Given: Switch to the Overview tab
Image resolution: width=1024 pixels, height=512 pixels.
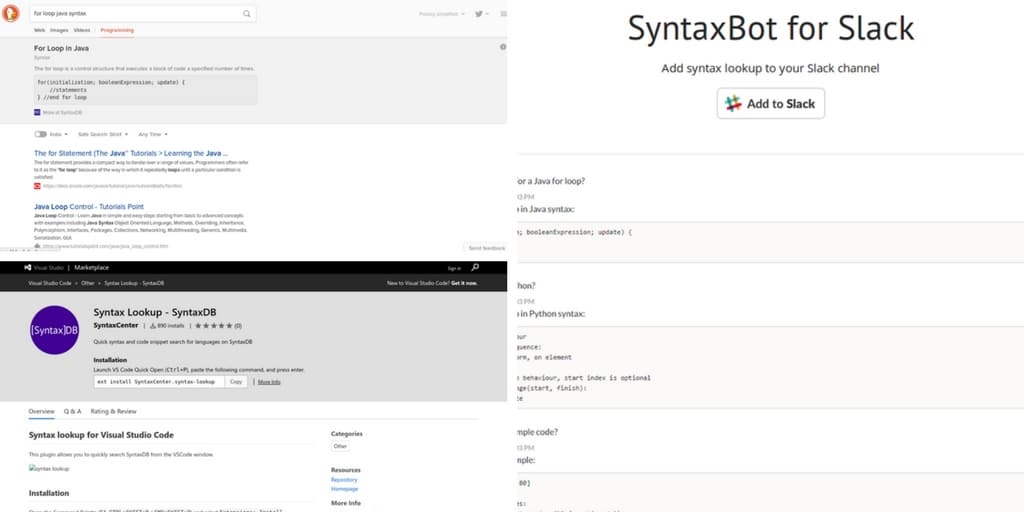Looking at the screenshot, I should click(x=41, y=411).
